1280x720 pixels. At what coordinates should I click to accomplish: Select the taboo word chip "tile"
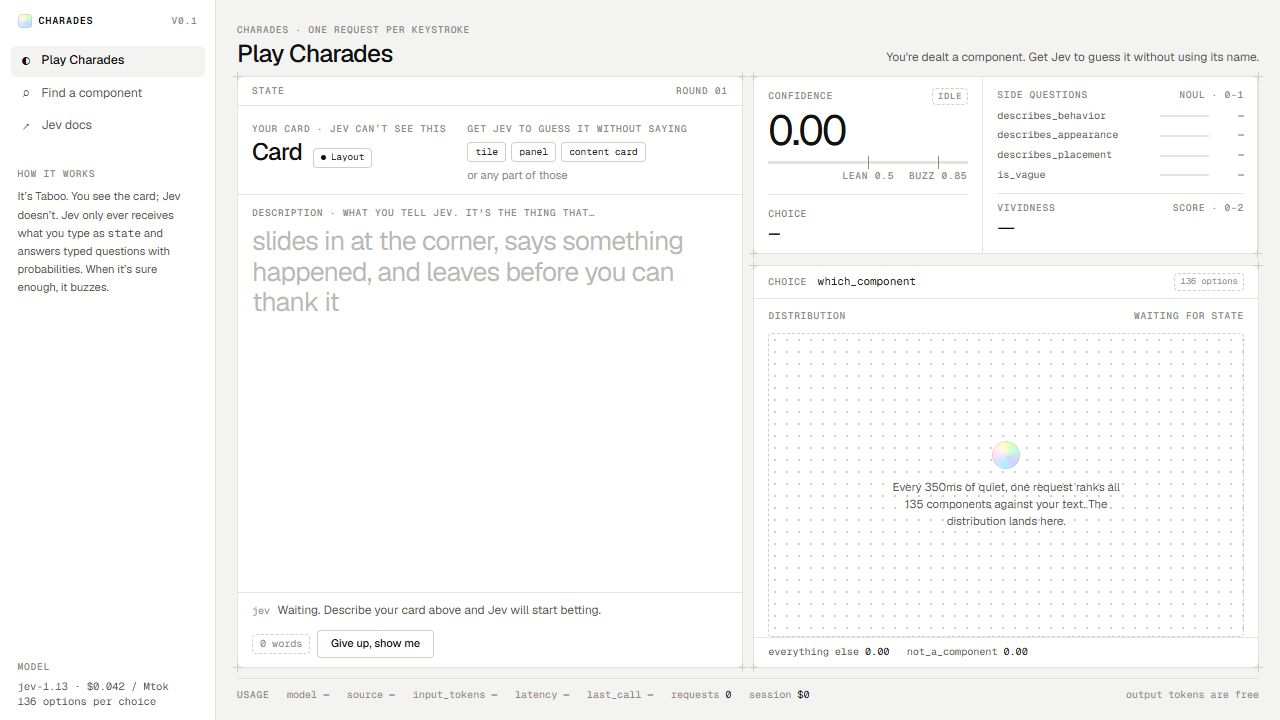pos(486,152)
